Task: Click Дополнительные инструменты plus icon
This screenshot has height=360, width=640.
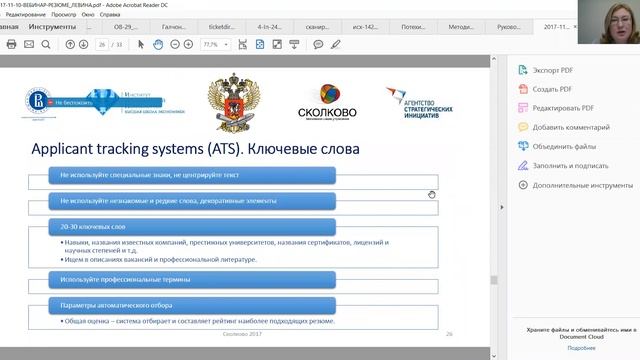Action: point(523,185)
